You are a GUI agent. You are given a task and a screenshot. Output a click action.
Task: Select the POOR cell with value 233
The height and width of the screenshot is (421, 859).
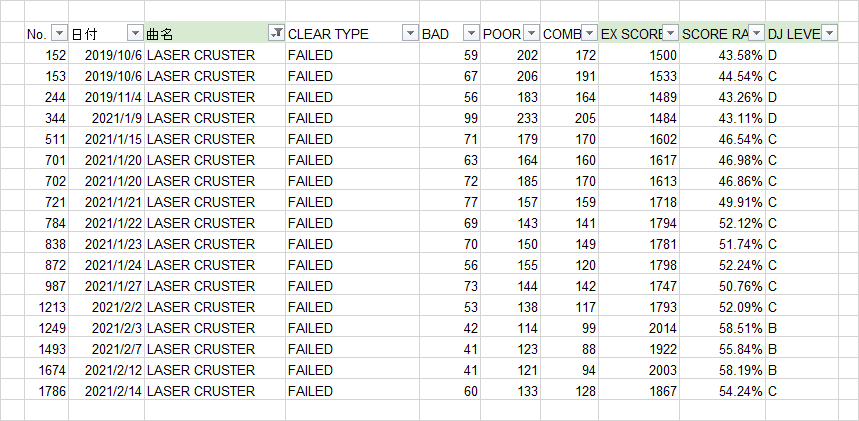click(x=511, y=118)
